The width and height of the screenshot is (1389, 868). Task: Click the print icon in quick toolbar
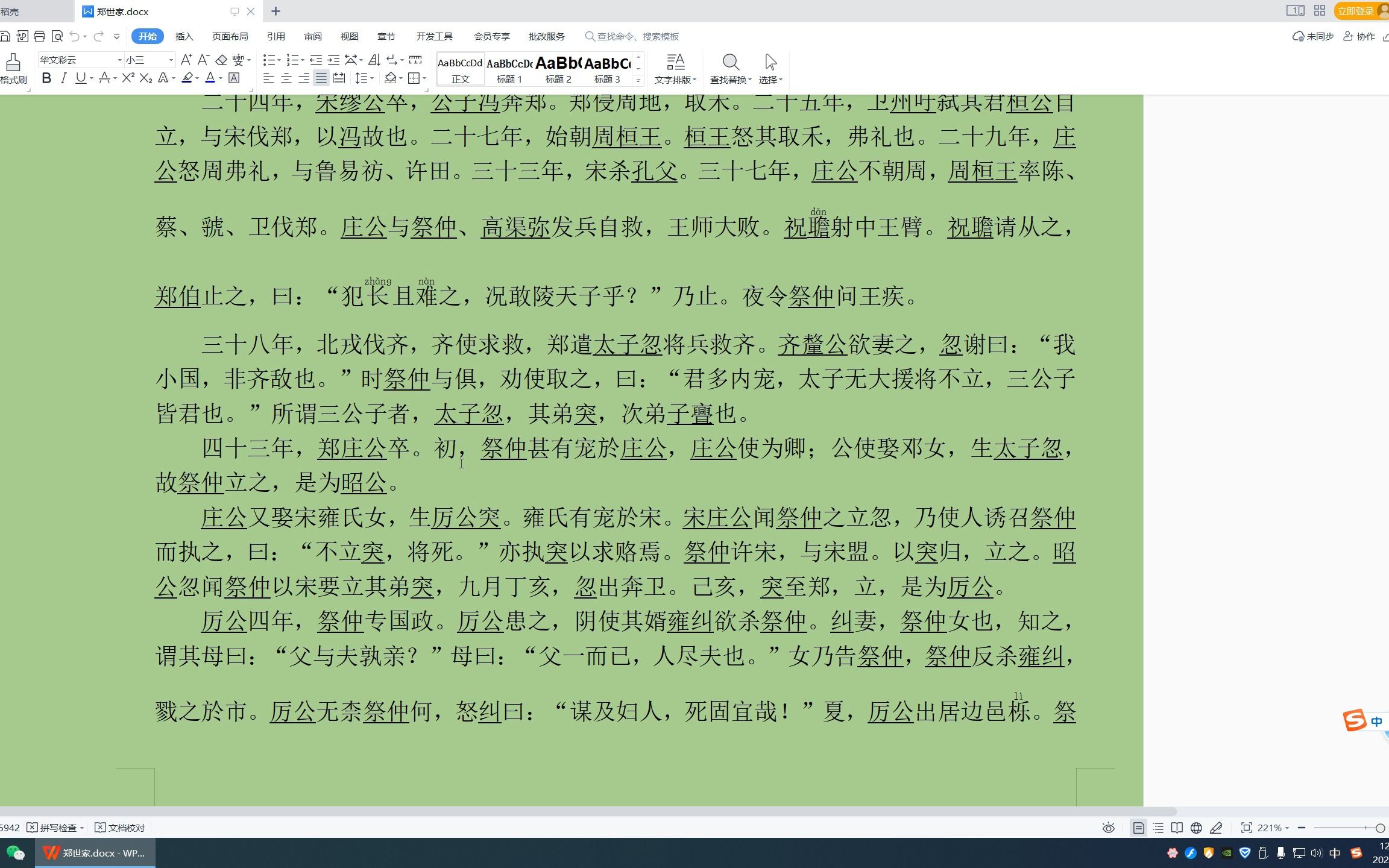click(x=40, y=36)
